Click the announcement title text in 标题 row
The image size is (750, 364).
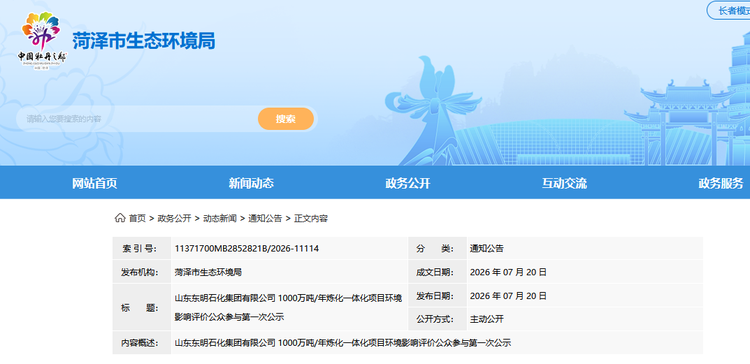pos(288,308)
